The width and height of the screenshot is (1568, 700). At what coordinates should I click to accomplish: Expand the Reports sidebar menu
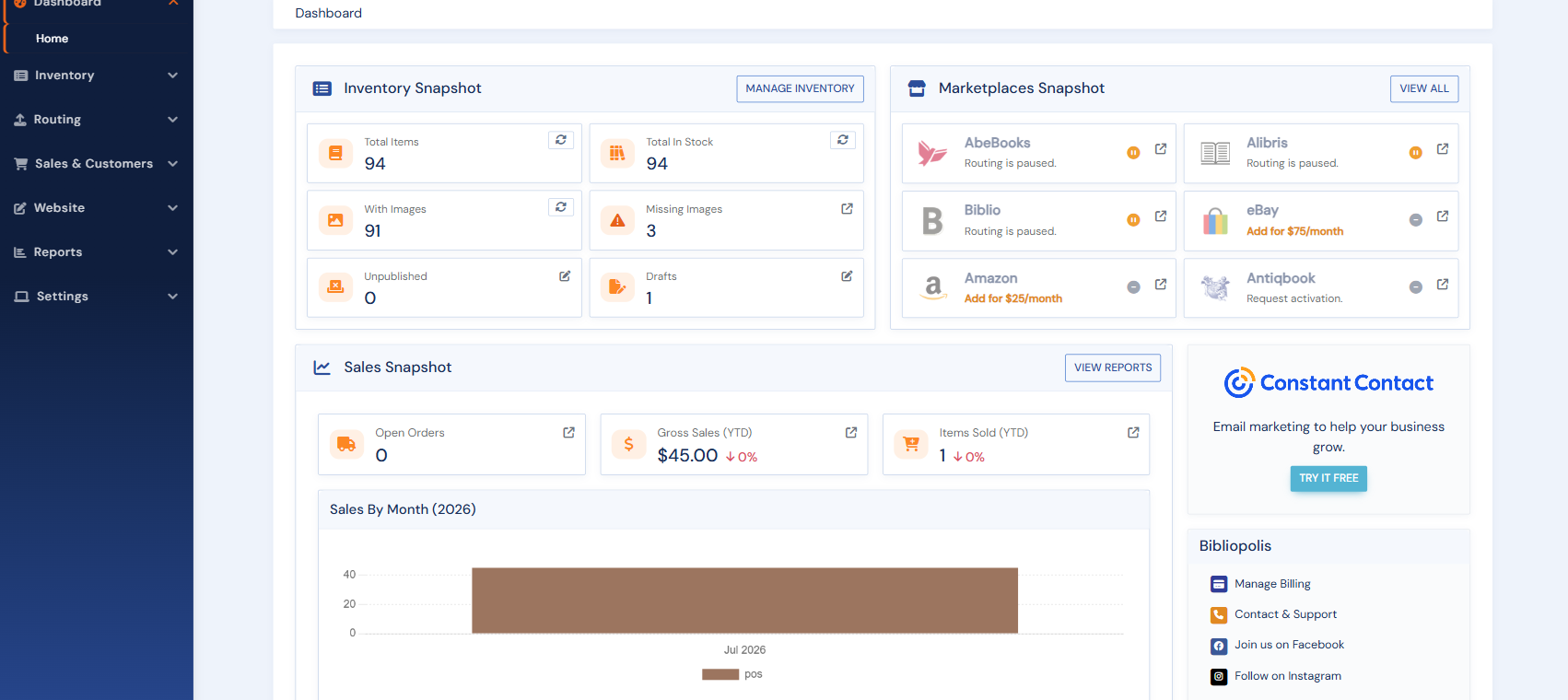pyautogui.click(x=97, y=252)
